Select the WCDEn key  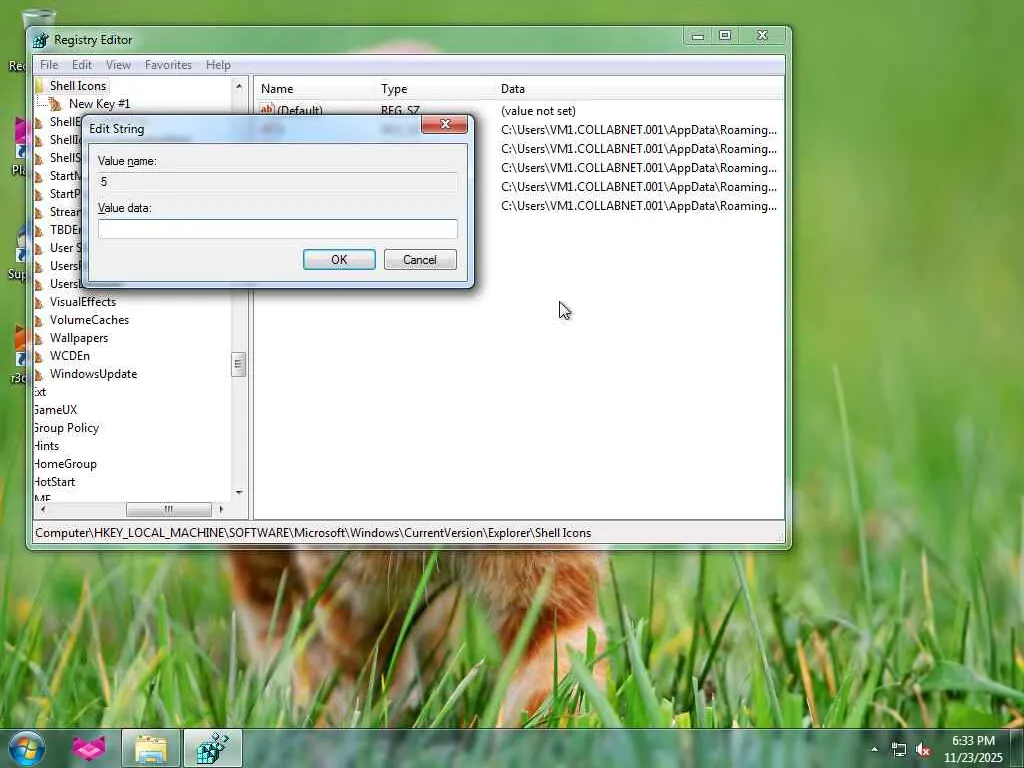70,356
